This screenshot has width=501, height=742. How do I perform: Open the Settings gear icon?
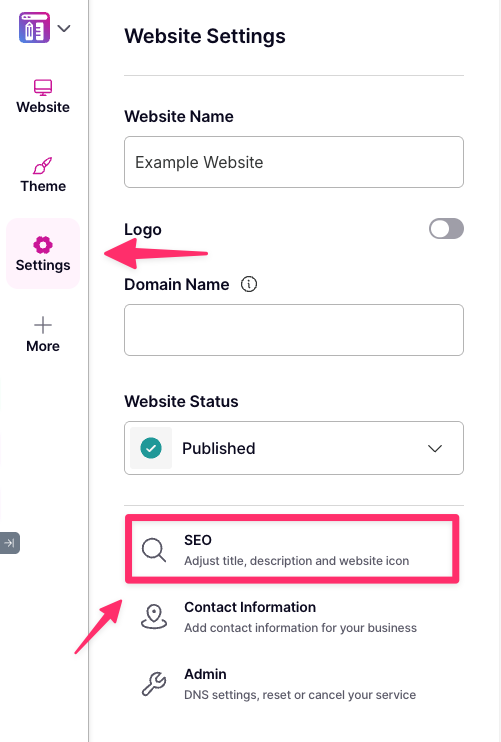(x=43, y=245)
